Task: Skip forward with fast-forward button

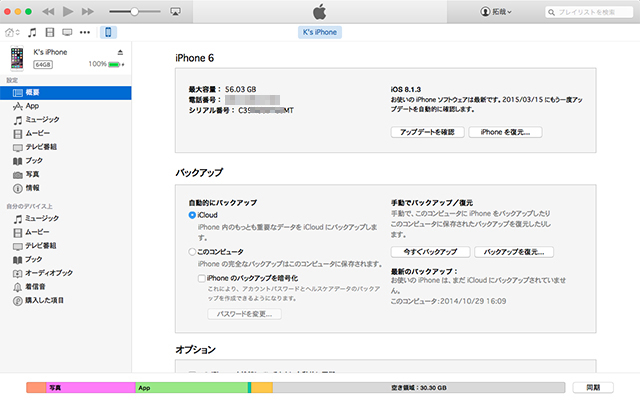Action: pos(88,12)
